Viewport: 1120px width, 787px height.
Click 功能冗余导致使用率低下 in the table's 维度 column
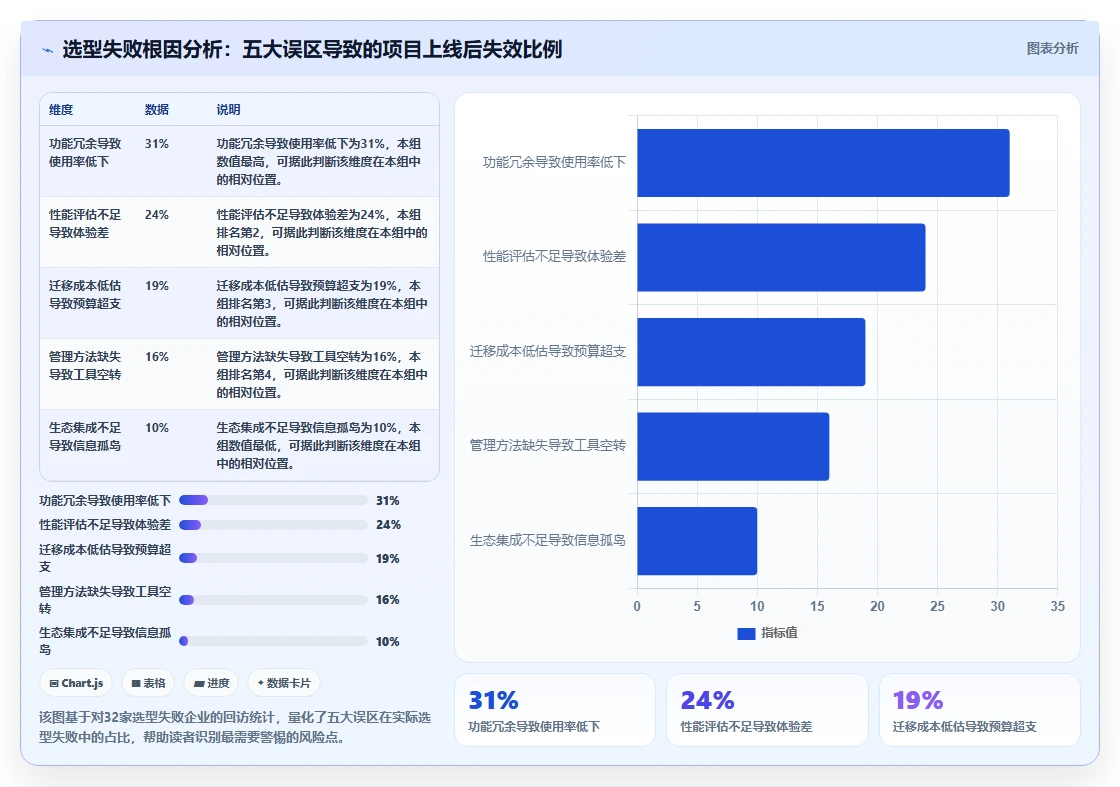click(85, 153)
